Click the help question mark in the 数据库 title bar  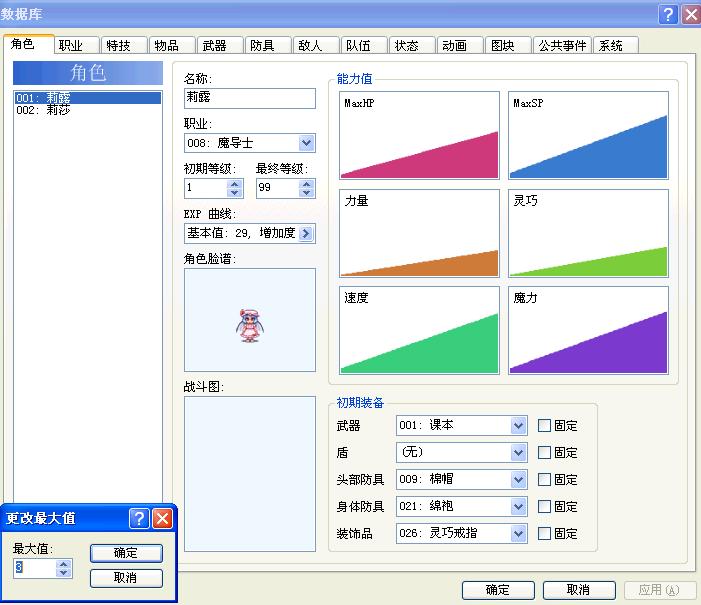click(668, 14)
